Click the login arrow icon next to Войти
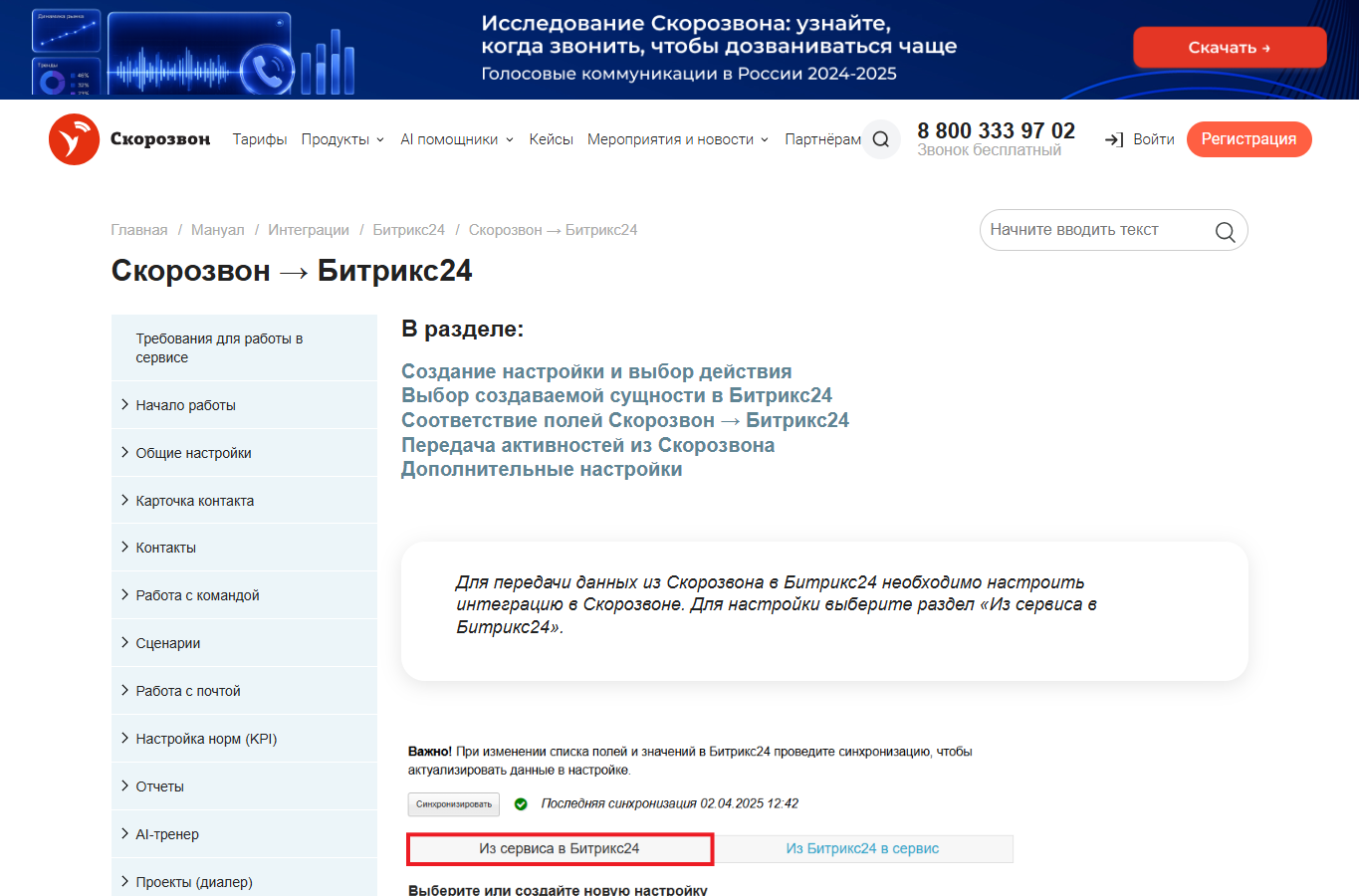Image resolution: width=1359 pixels, height=896 pixels. tap(1114, 139)
